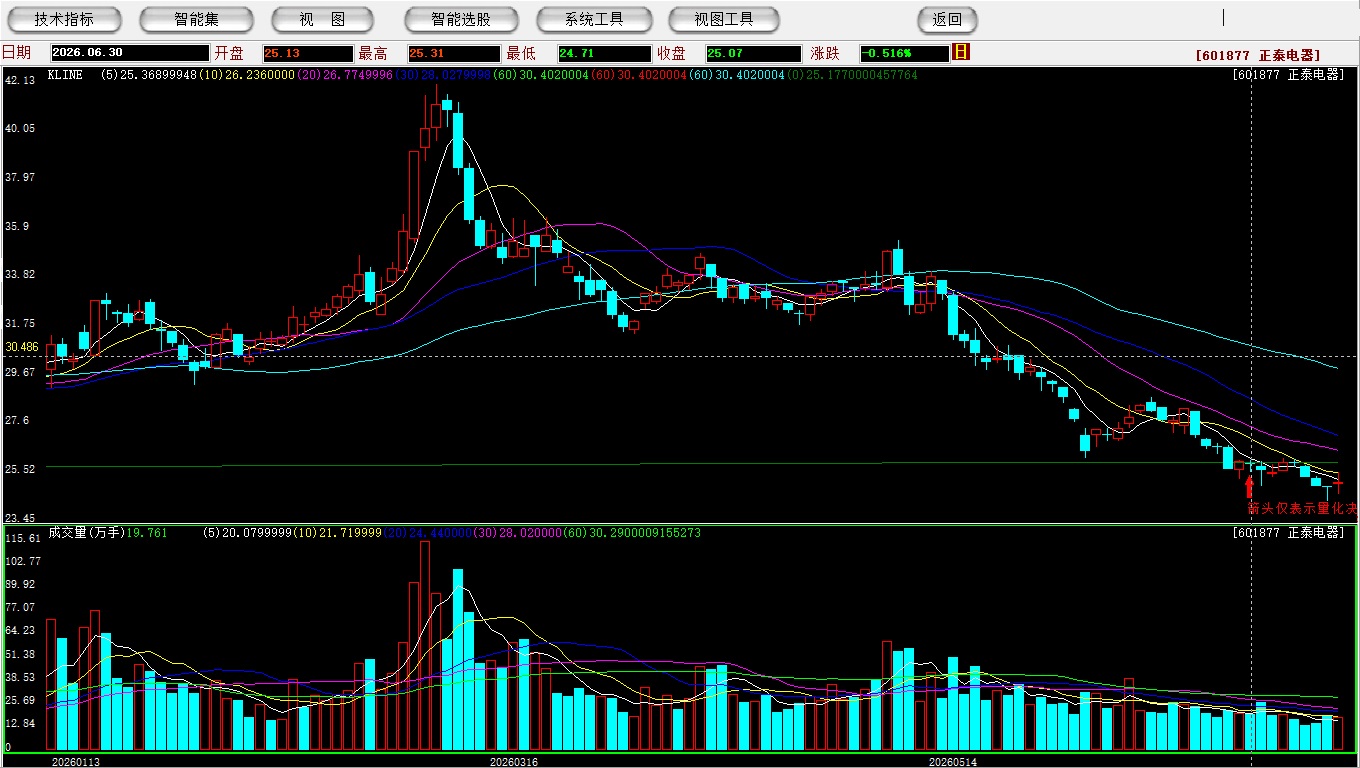Viewport: 1360px width, 768px height.
Task: Click the red 箭头仅表示量化决 note text
Action: coord(1303,509)
